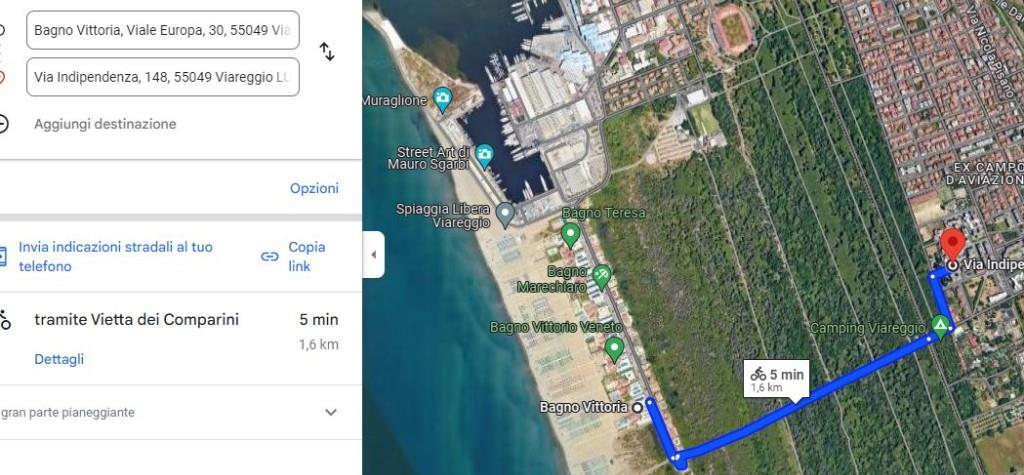The height and width of the screenshot is (475, 1024).
Task: Collapse the side panel with arrow tab
Action: [374, 254]
